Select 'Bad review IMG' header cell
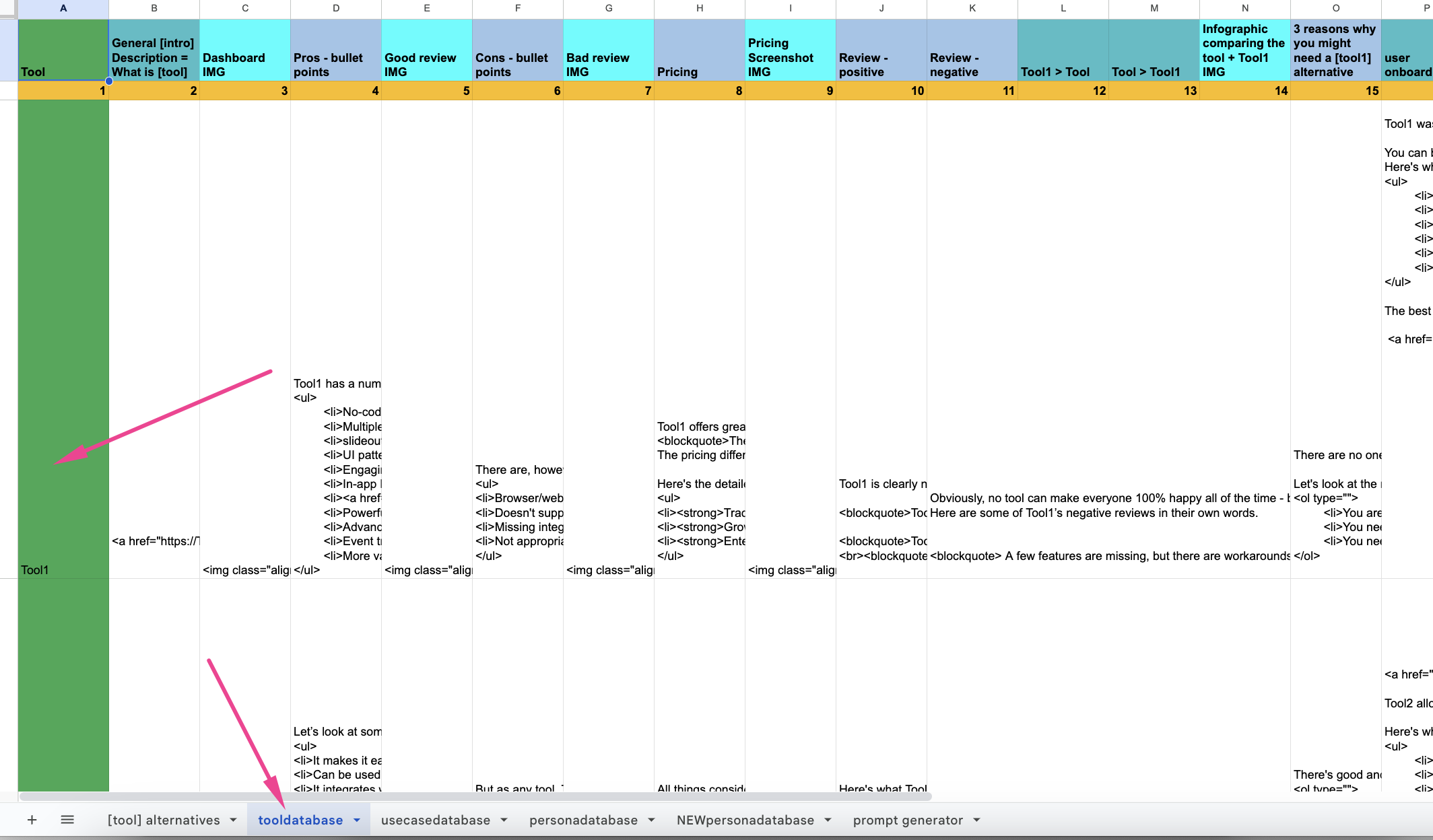Viewport: 1433px width, 840px height. (609, 50)
